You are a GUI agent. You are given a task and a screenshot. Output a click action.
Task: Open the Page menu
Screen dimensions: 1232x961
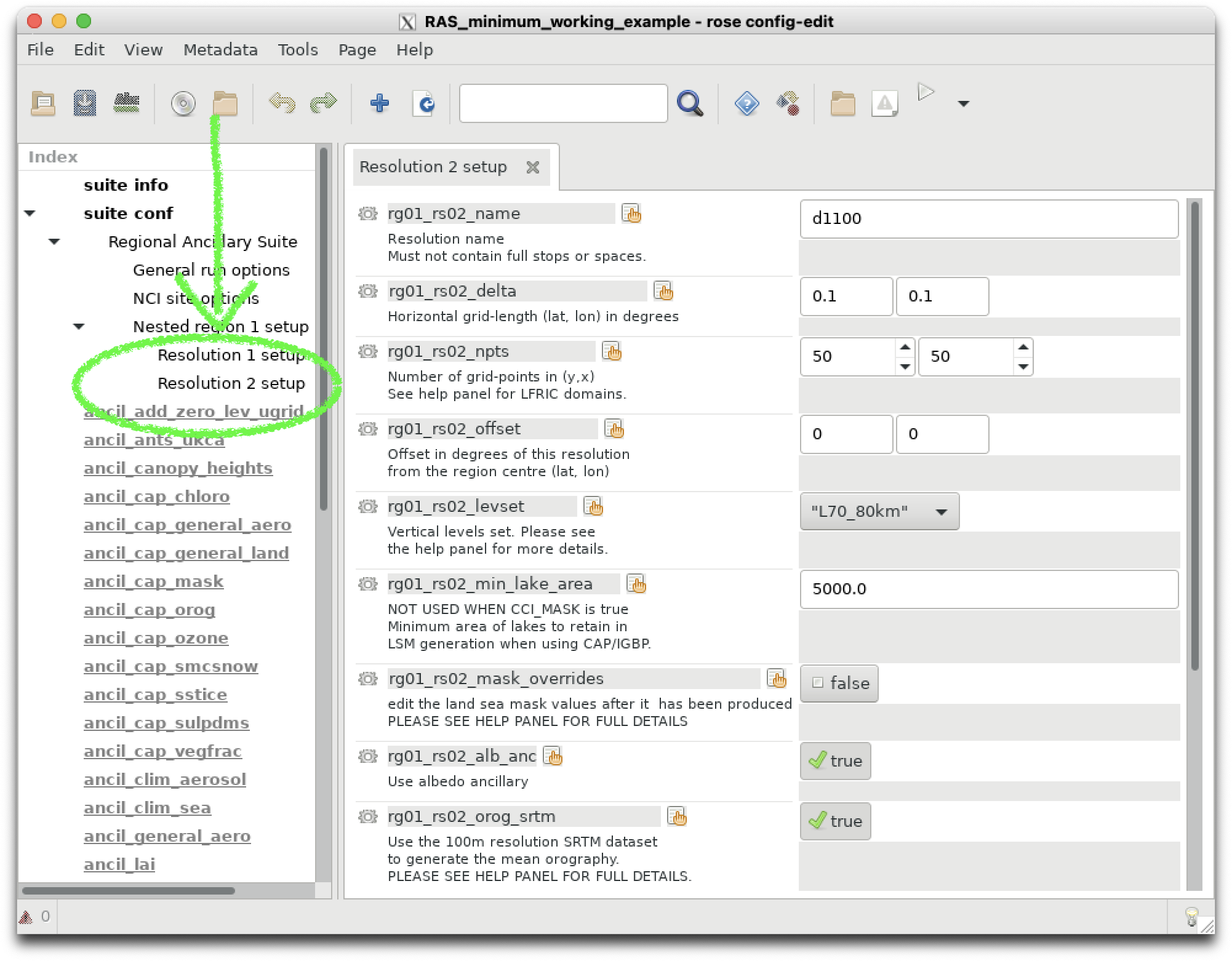[357, 50]
